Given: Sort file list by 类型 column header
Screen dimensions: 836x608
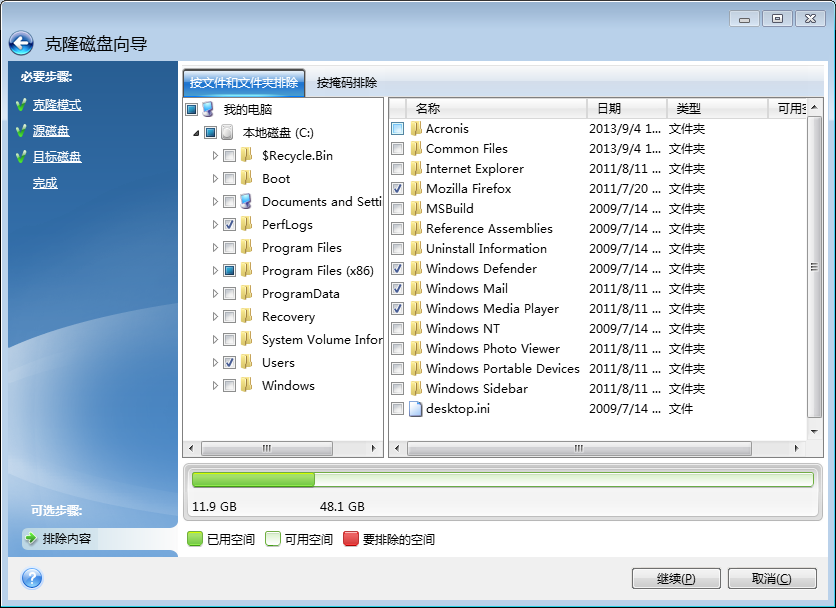Looking at the screenshot, I should pos(717,108).
